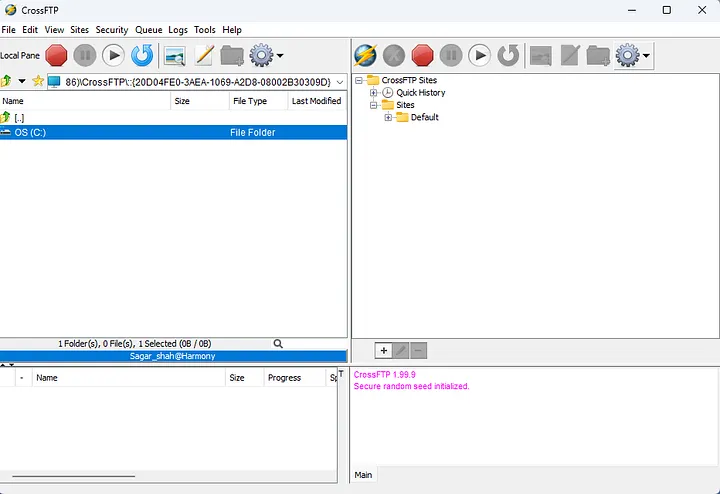Expand the path combo box chevron

point(340,82)
